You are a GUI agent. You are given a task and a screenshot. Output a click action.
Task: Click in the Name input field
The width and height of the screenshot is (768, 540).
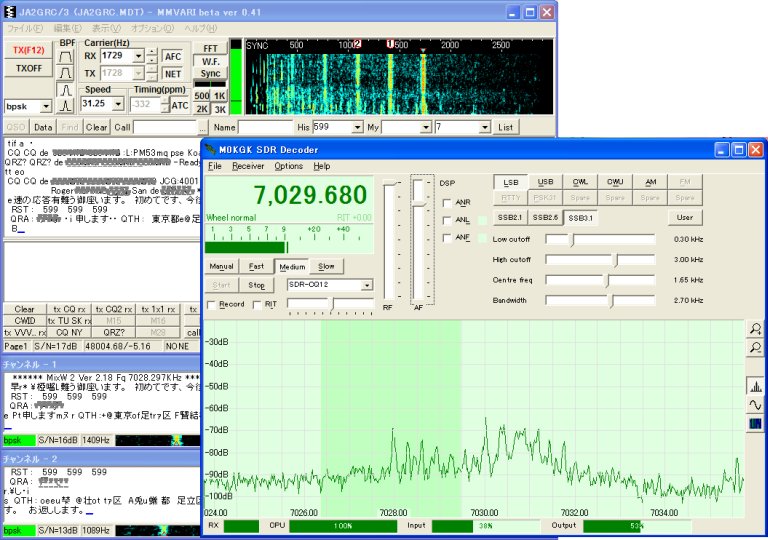click(x=265, y=127)
